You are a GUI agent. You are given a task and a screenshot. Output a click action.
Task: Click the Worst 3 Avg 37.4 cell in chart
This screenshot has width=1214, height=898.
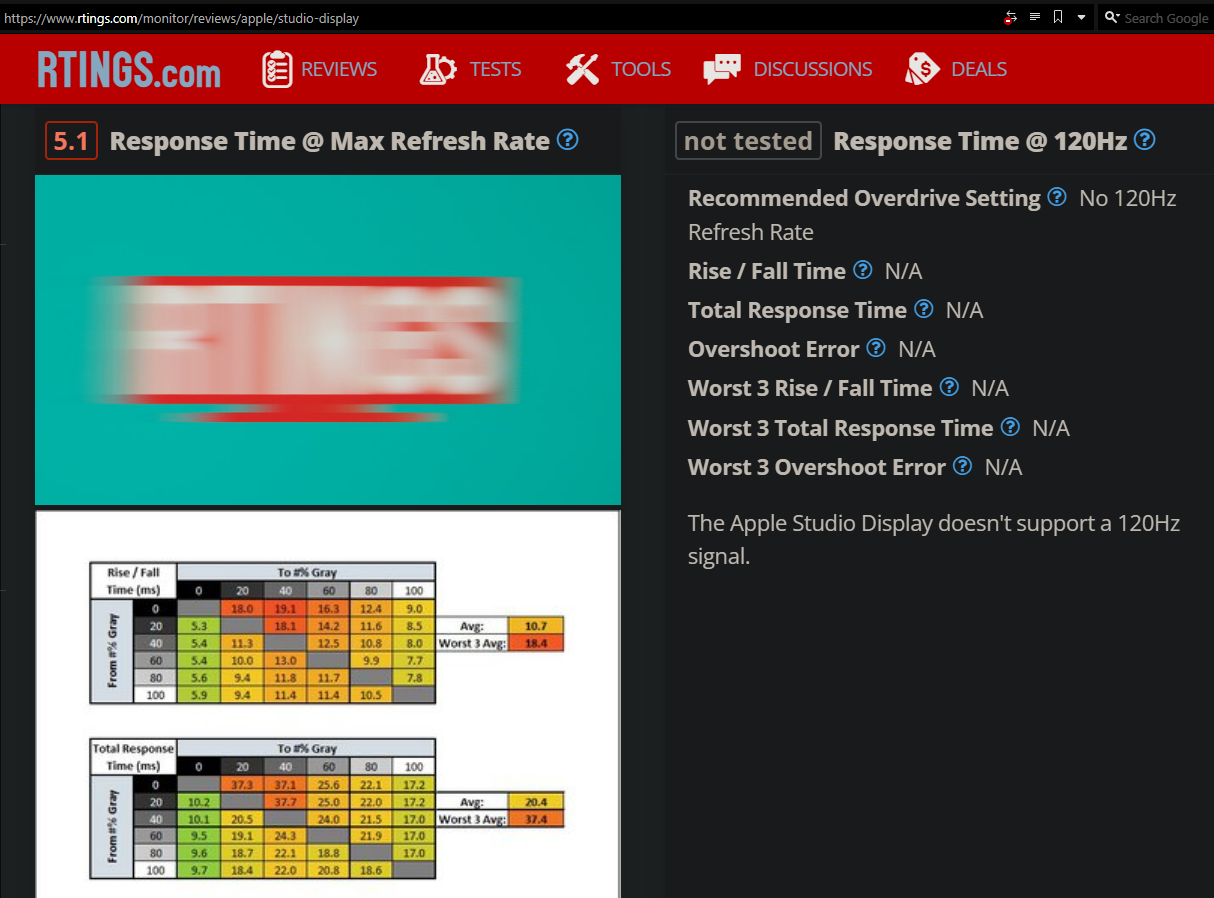[536, 818]
